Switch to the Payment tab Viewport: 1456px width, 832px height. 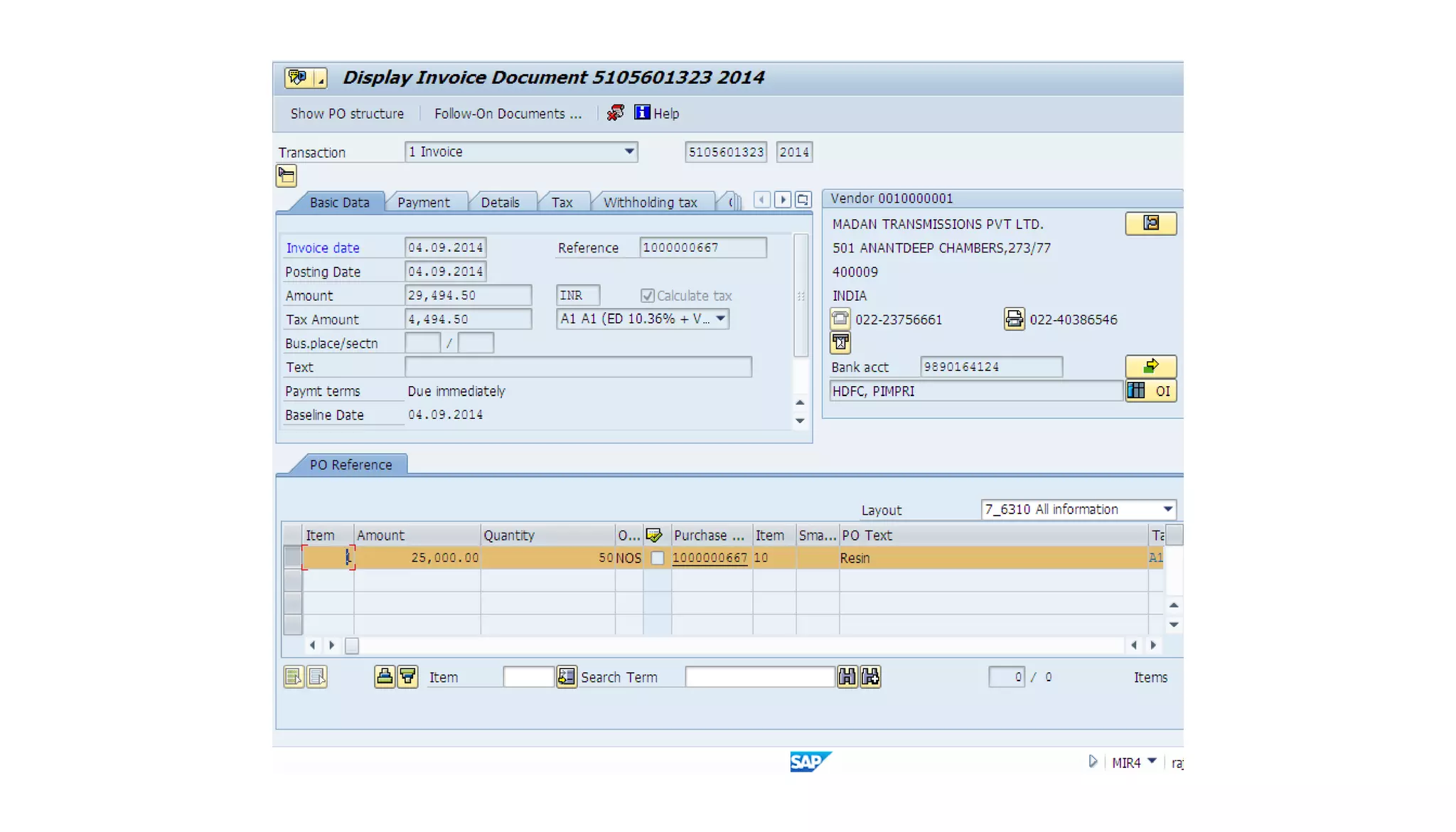pos(423,202)
